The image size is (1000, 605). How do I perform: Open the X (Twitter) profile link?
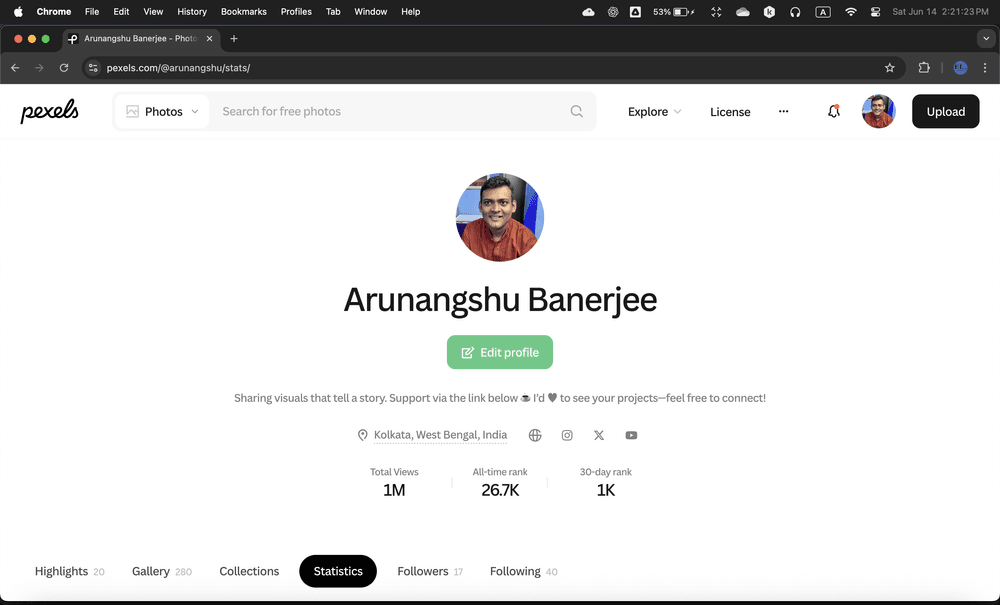point(599,435)
